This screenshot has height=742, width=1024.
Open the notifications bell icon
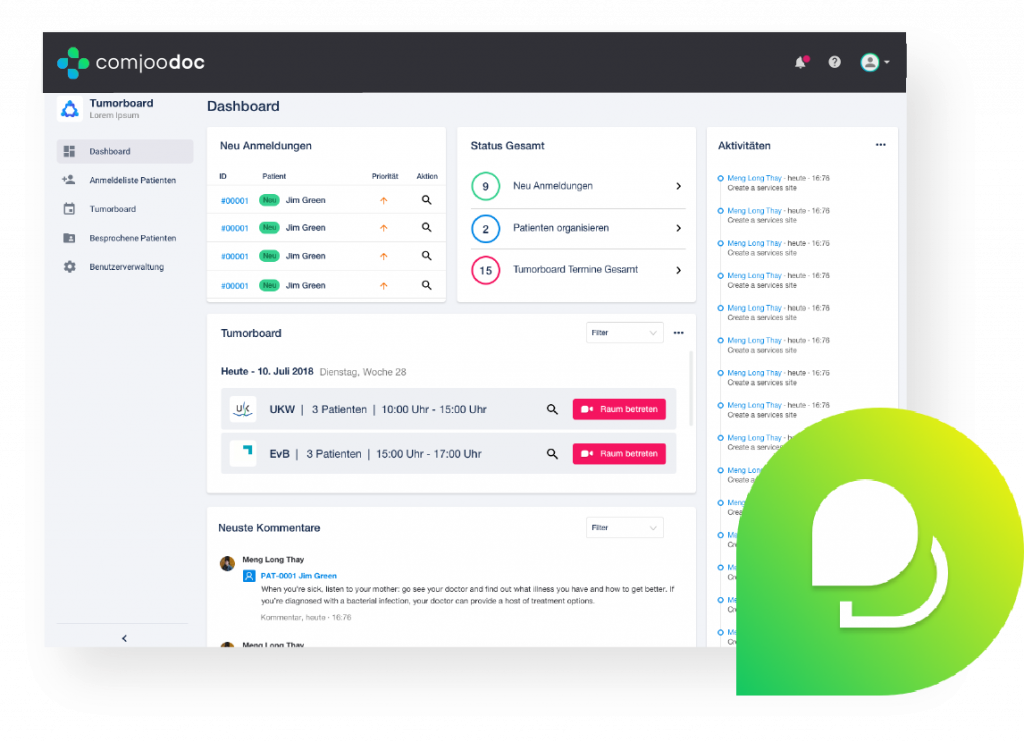coord(801,62)
